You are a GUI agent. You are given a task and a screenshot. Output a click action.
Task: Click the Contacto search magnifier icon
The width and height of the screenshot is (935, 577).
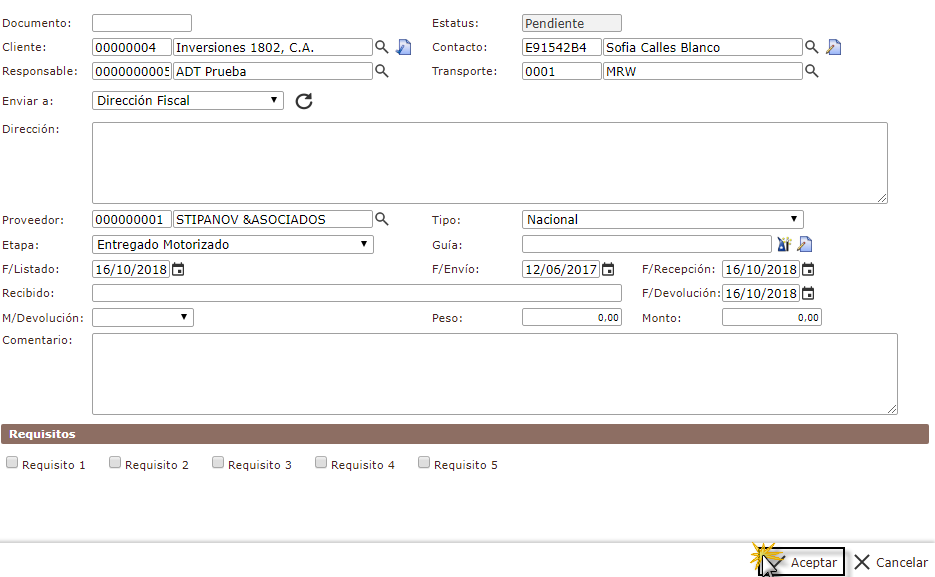click(x=812, y=47)
